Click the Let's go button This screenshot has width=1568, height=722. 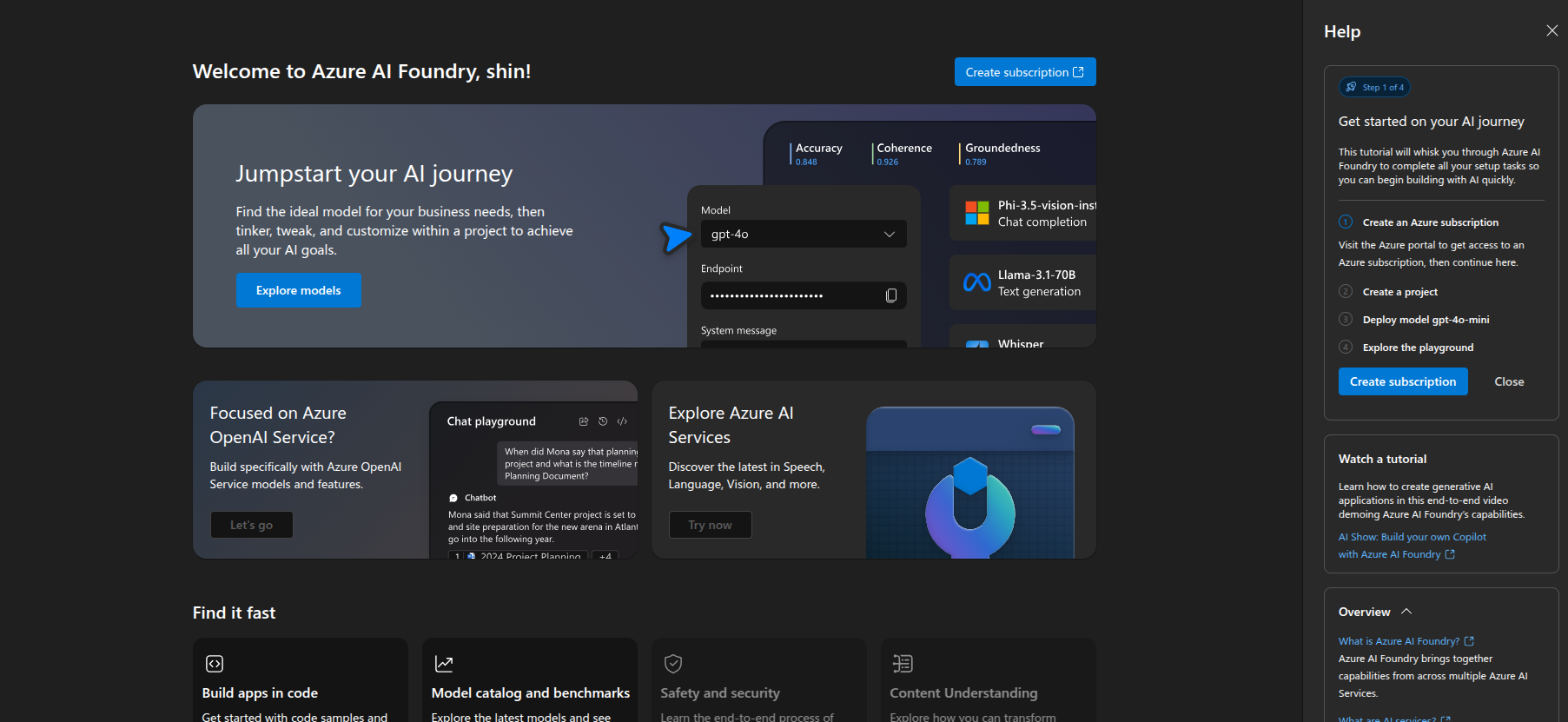251,525
